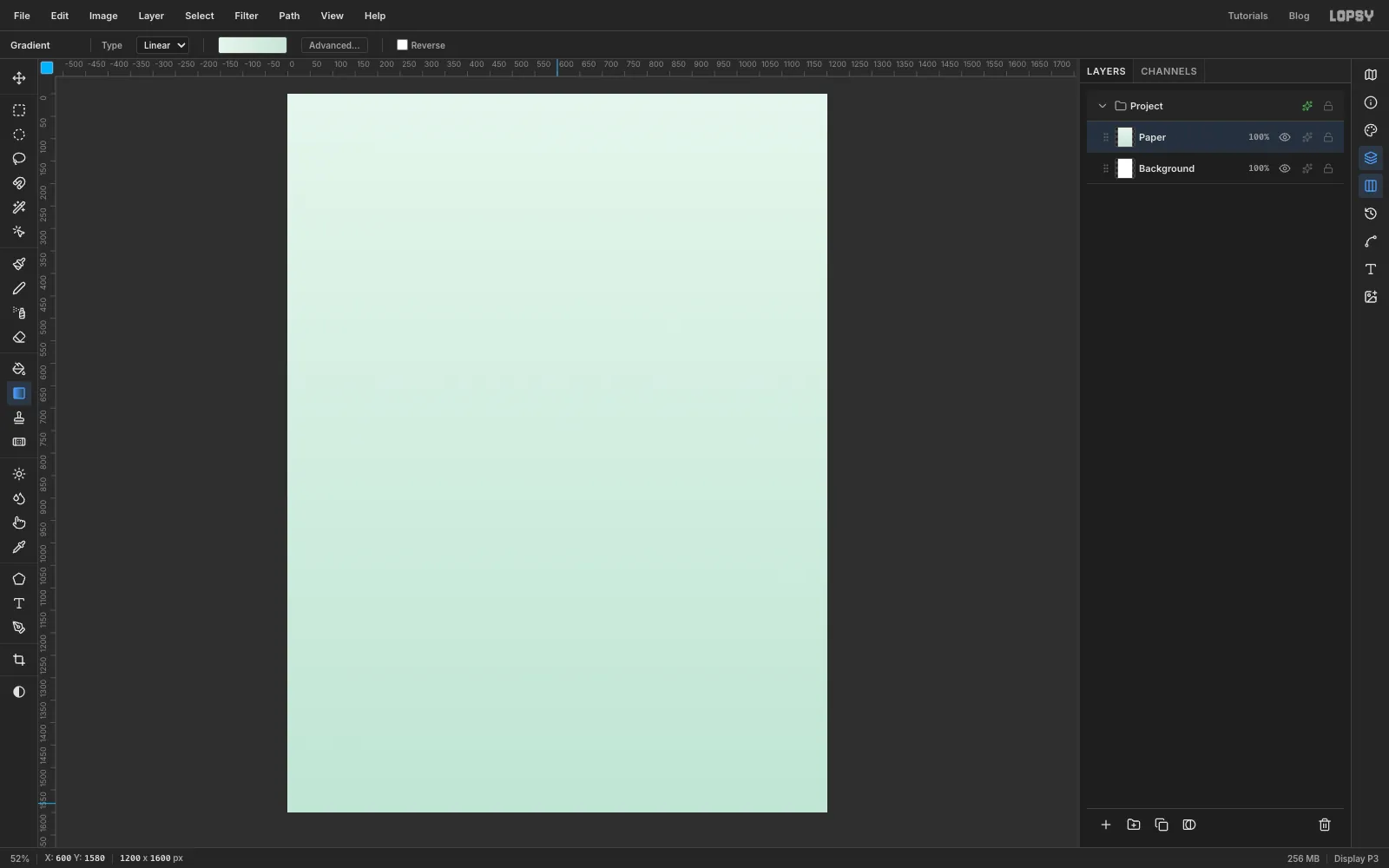Select the Move tool
Screen dimensions: 1389x868
19,78
